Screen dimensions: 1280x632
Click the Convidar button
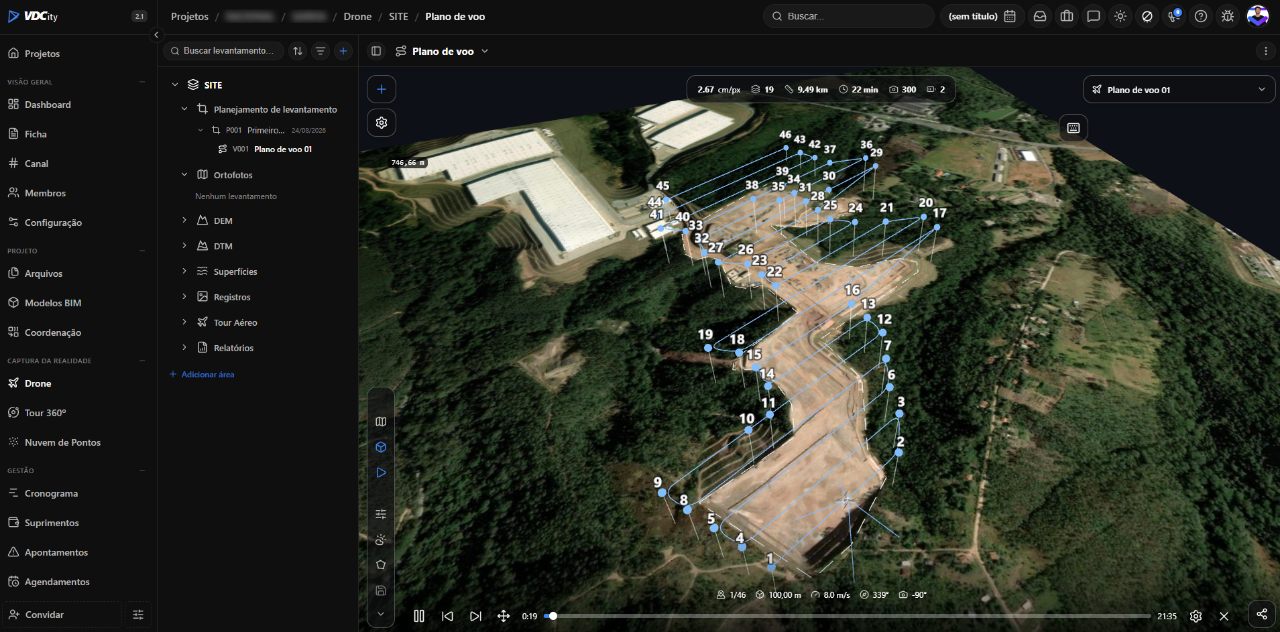click(62, 614)
